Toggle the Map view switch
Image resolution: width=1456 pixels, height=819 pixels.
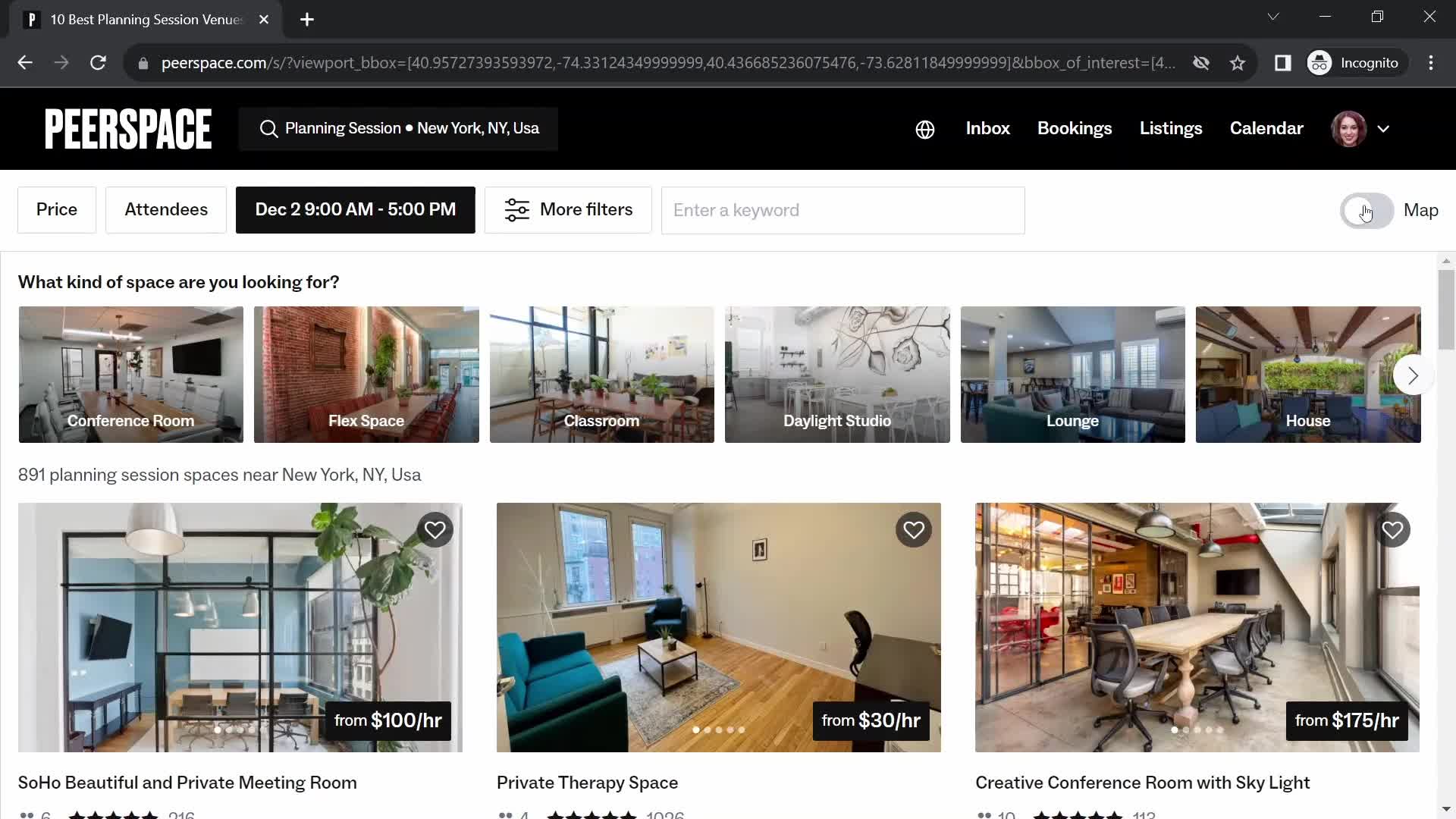1365,210
